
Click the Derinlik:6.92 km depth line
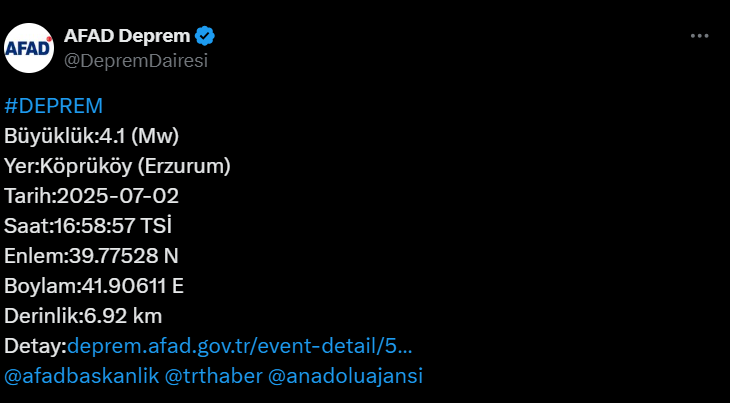83,316
